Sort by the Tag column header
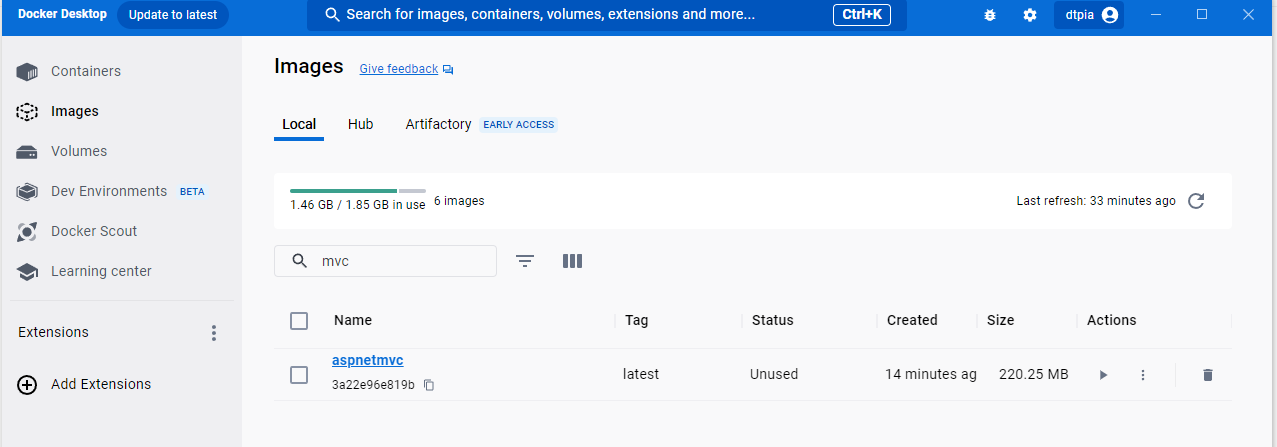The width and height of the screenshot is (1277, 447). coord(637,320)
